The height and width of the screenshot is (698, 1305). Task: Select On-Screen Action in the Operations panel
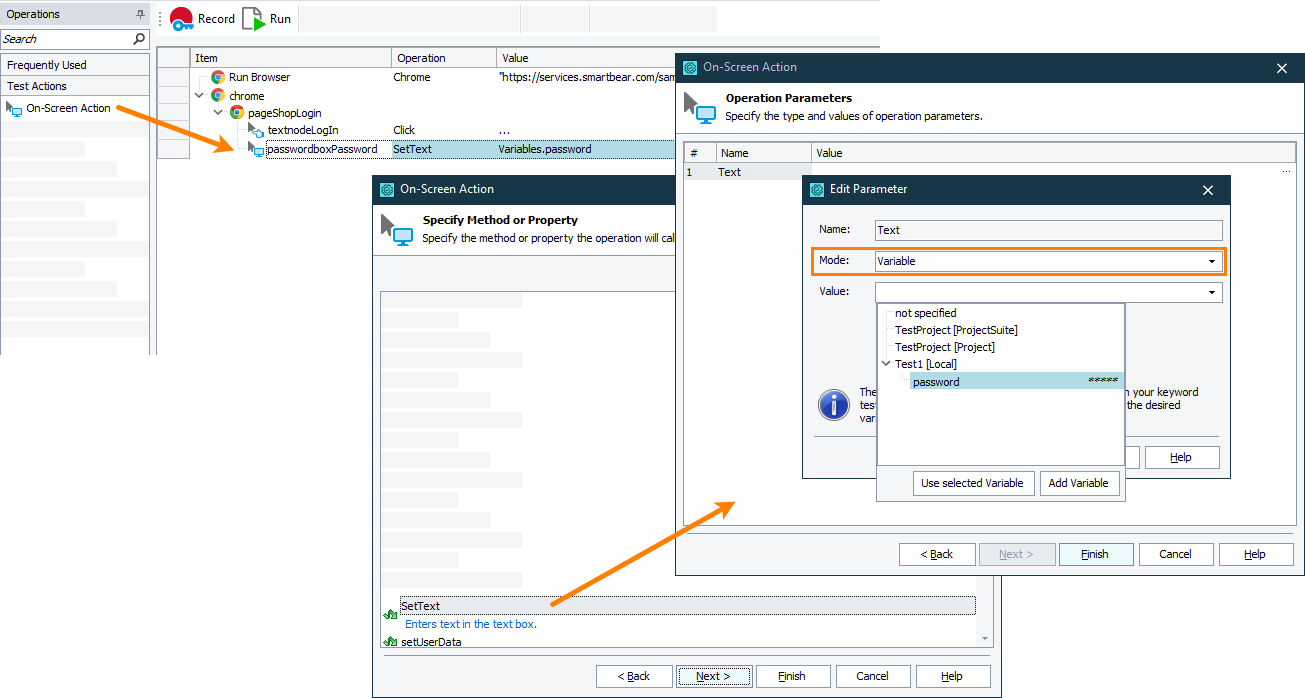tap(69, 108)
